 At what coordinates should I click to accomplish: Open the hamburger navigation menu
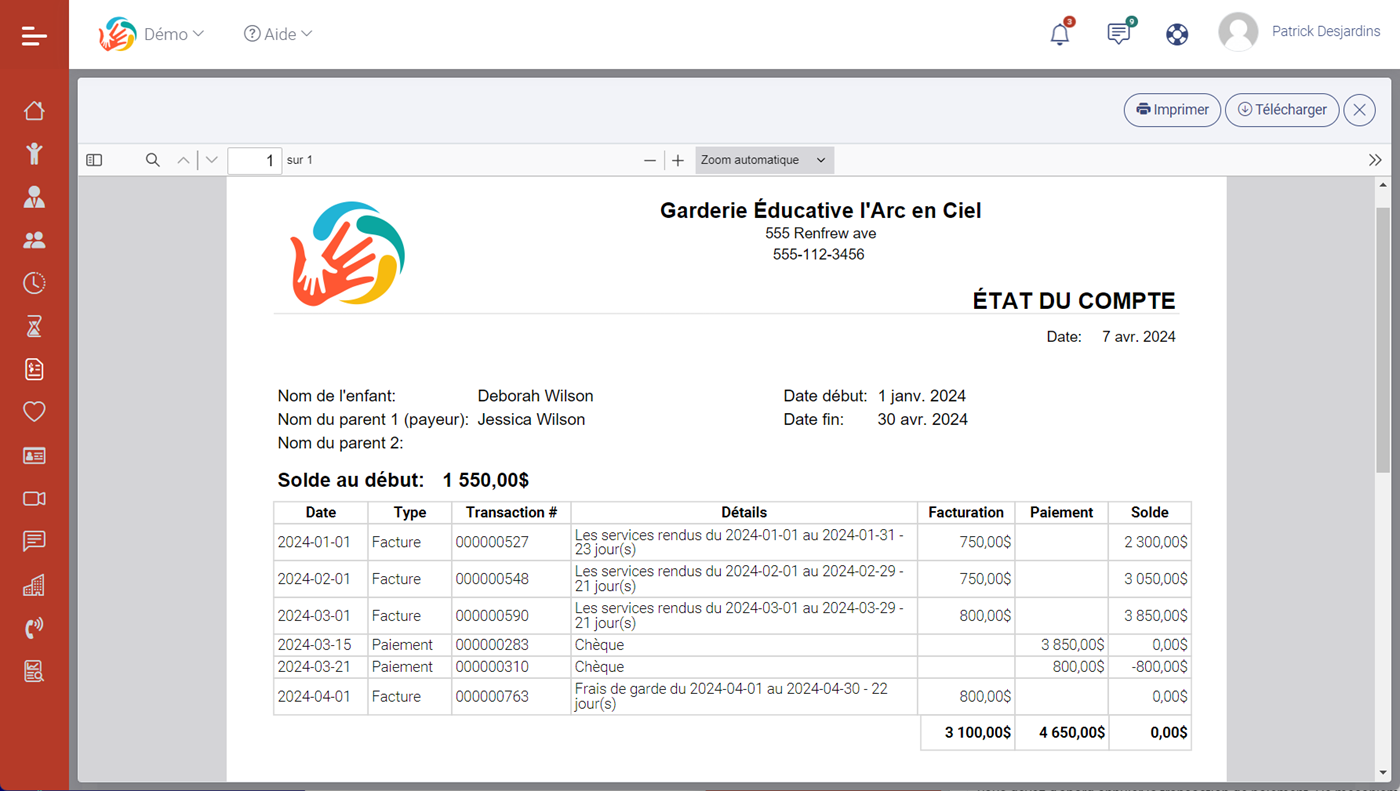(34, 36)
